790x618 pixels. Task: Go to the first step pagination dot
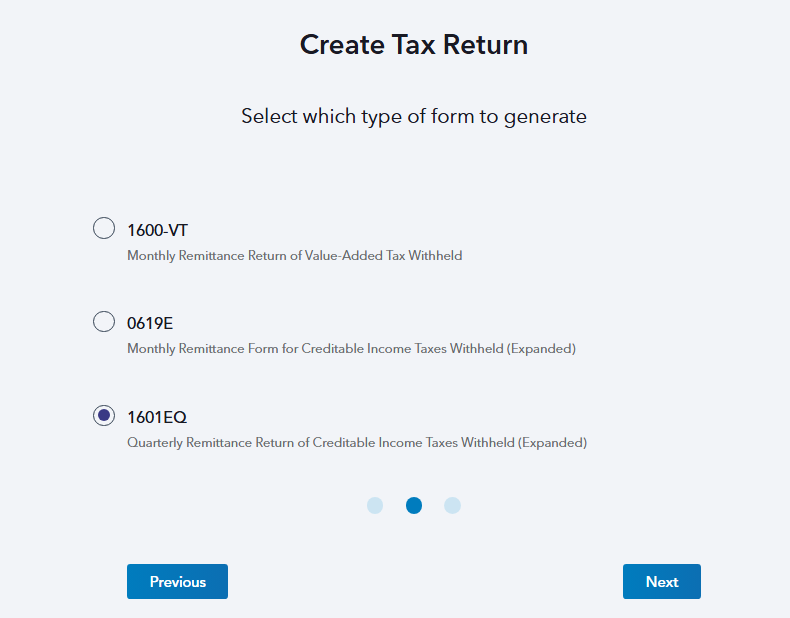(x=375, y=506)
